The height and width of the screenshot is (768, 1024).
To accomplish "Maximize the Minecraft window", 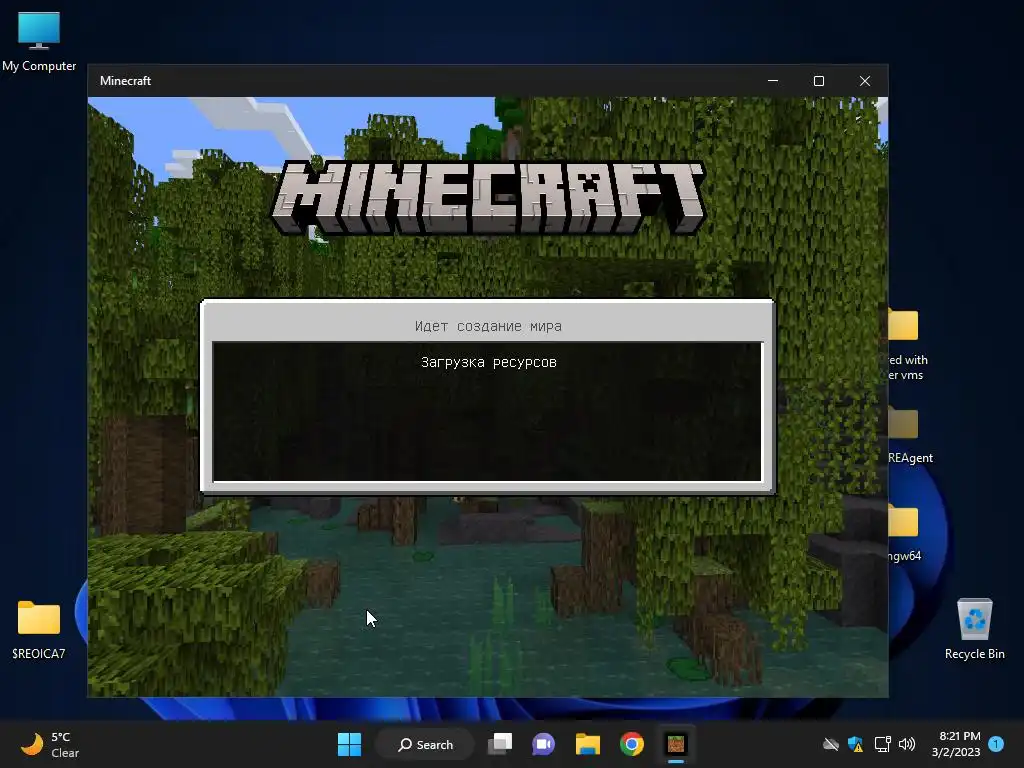I will tap(819, 81).
